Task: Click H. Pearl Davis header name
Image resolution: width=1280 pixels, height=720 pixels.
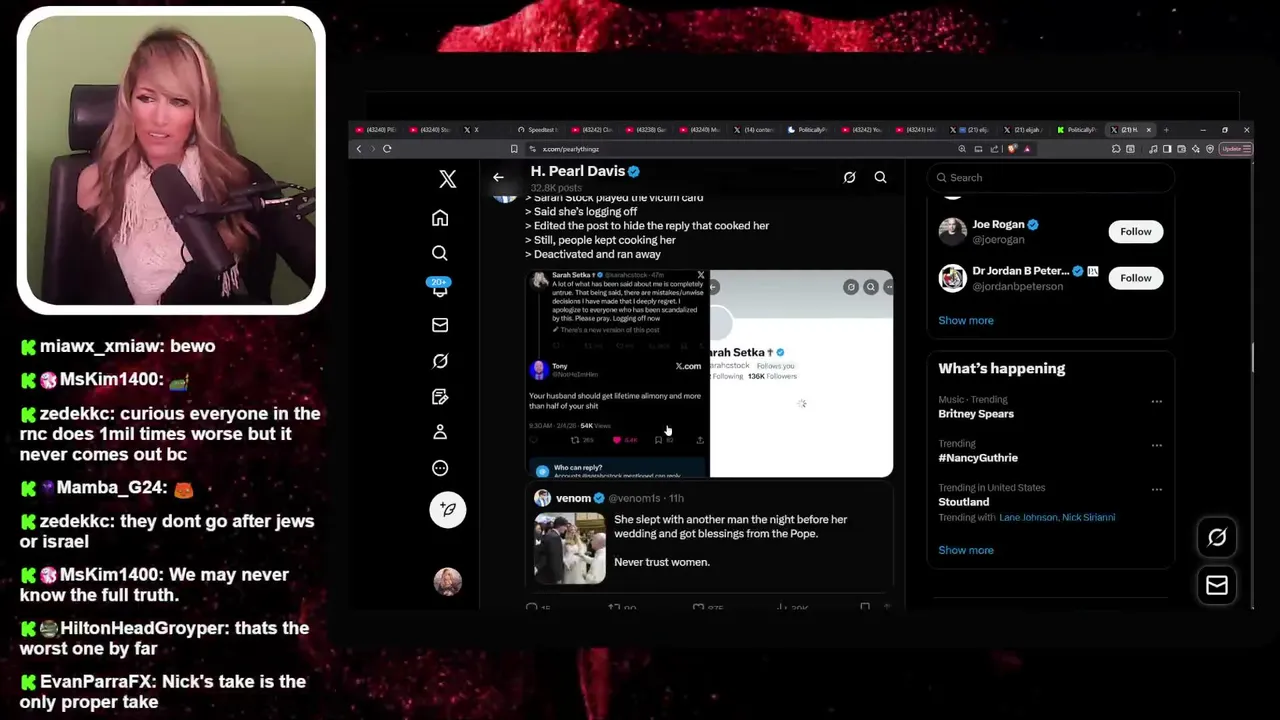Action: click(x=577, y=171)
